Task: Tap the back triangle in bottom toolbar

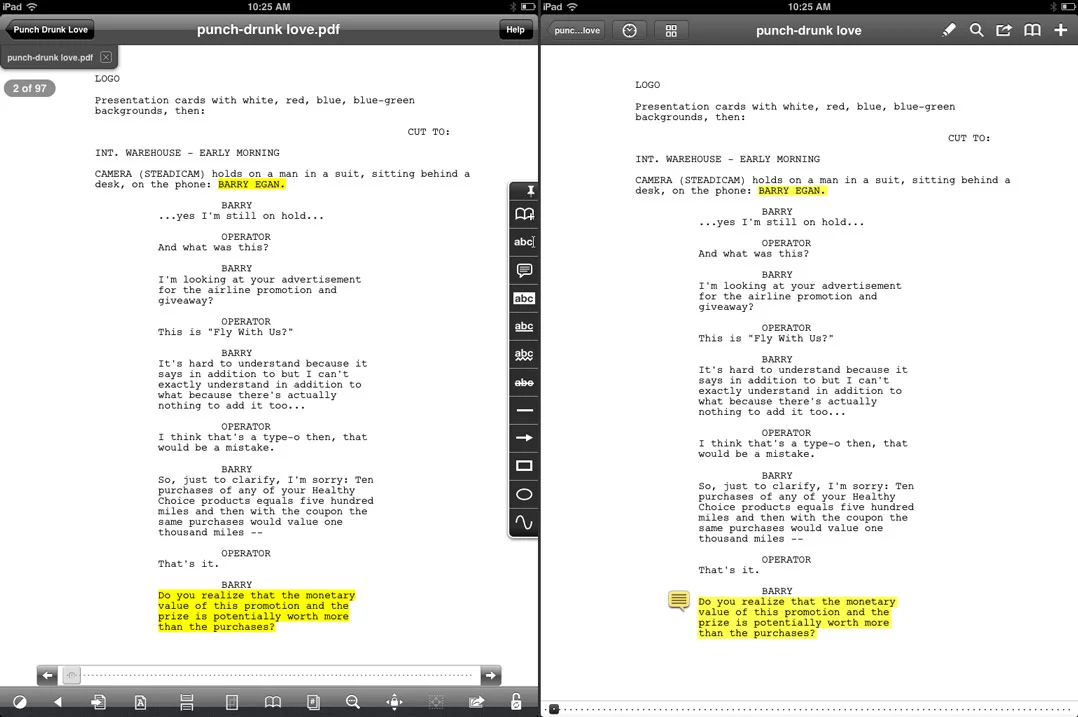Action: click(58, 702)
